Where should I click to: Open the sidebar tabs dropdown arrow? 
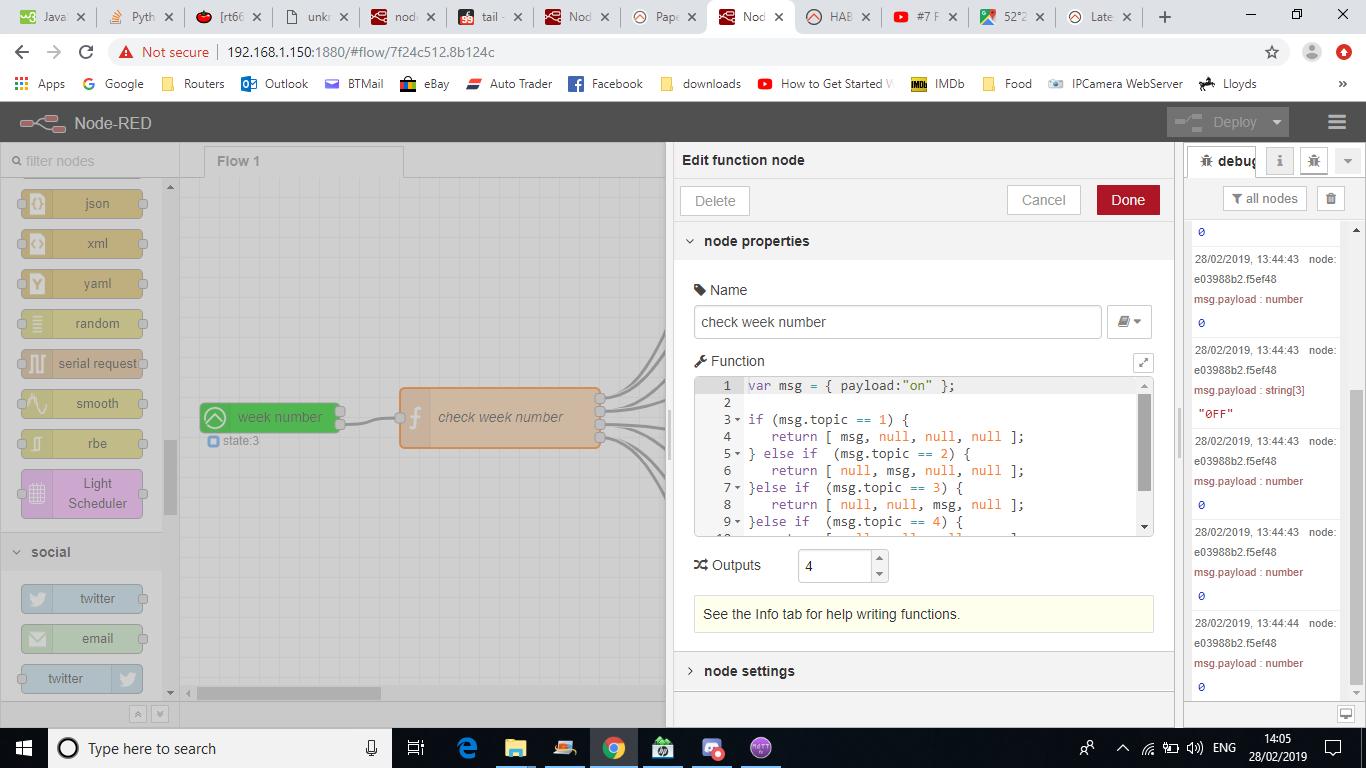[x=1348, y=161]
